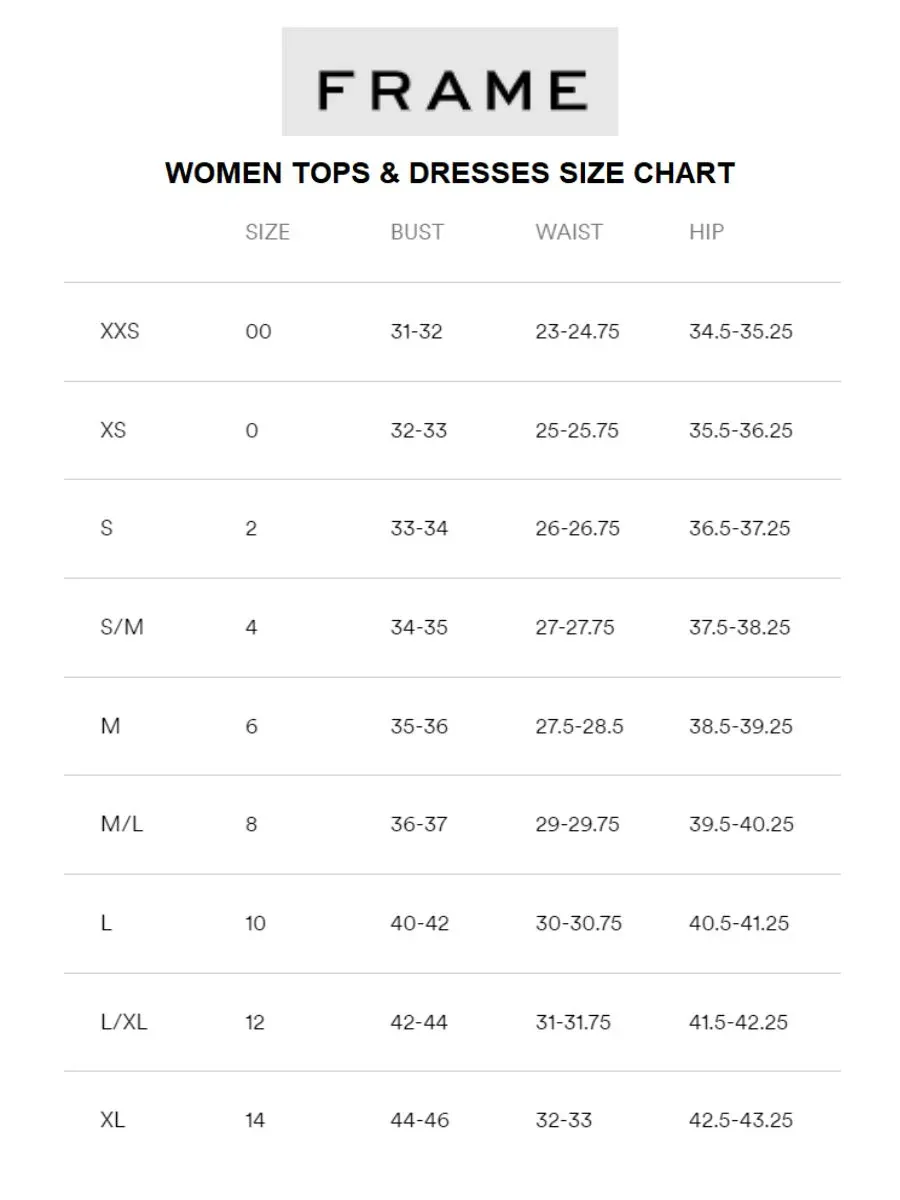Click the waist value 27.5-28.5
Screen dimensions: 900x1200
coord(579,726)
